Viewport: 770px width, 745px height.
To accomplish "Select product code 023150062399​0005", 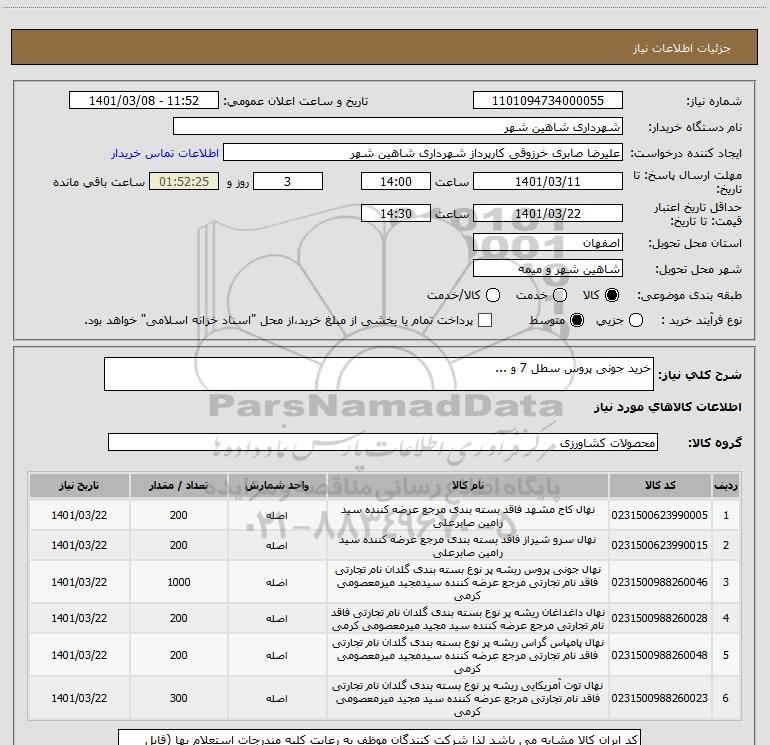I will click(x=660, y=515).
